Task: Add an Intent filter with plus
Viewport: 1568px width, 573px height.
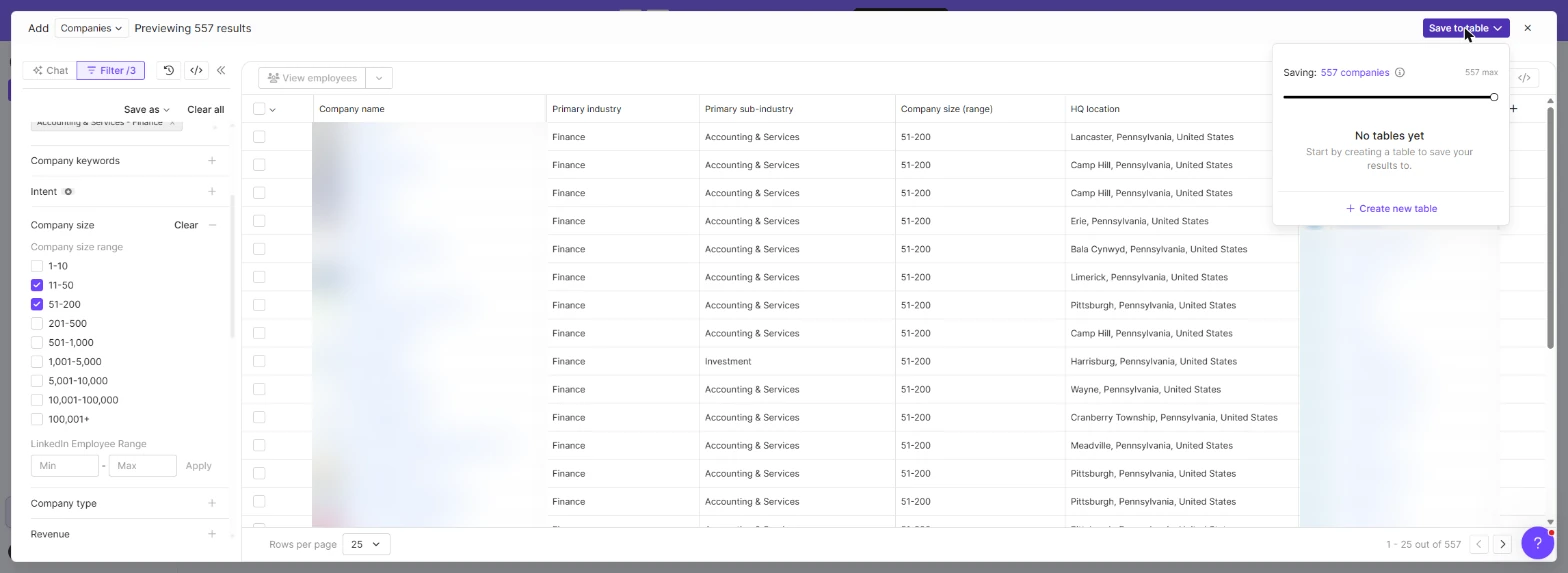Action: click(212, 191)
